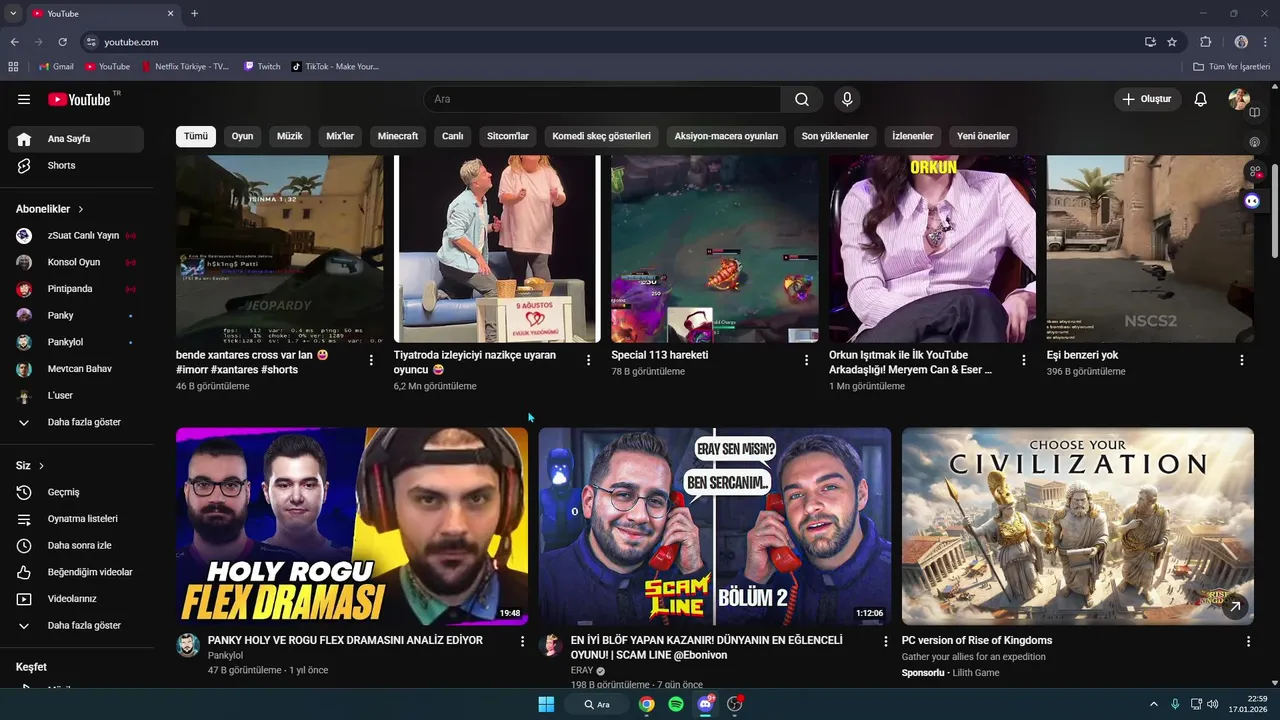This screenshot has width=1280, height=720.
Task: Open Chrome three-dot menu
Action: coord(1266,42)
